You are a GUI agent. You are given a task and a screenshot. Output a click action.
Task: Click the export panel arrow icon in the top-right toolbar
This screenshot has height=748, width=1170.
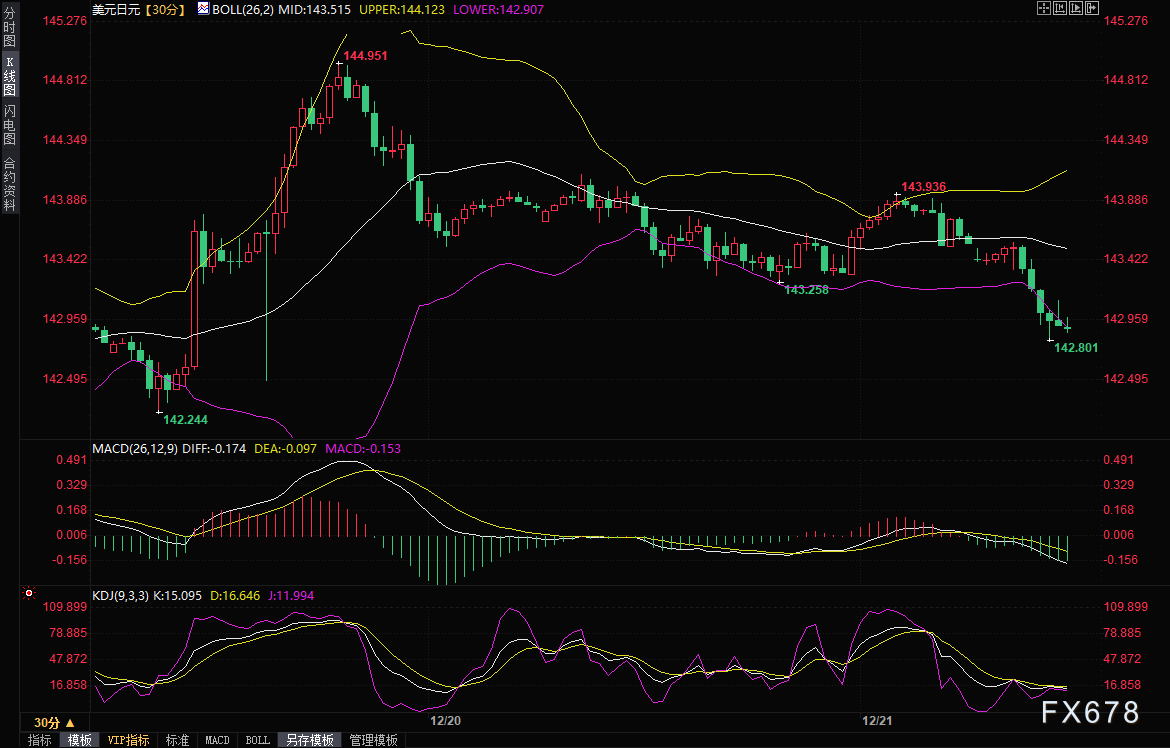click(1092, 8)
